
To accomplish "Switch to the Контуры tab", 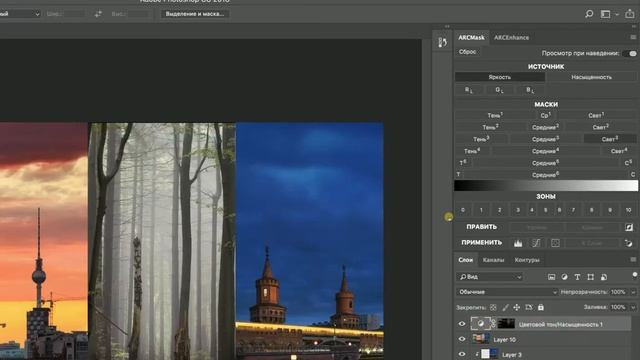I will (x=527, y=260).
